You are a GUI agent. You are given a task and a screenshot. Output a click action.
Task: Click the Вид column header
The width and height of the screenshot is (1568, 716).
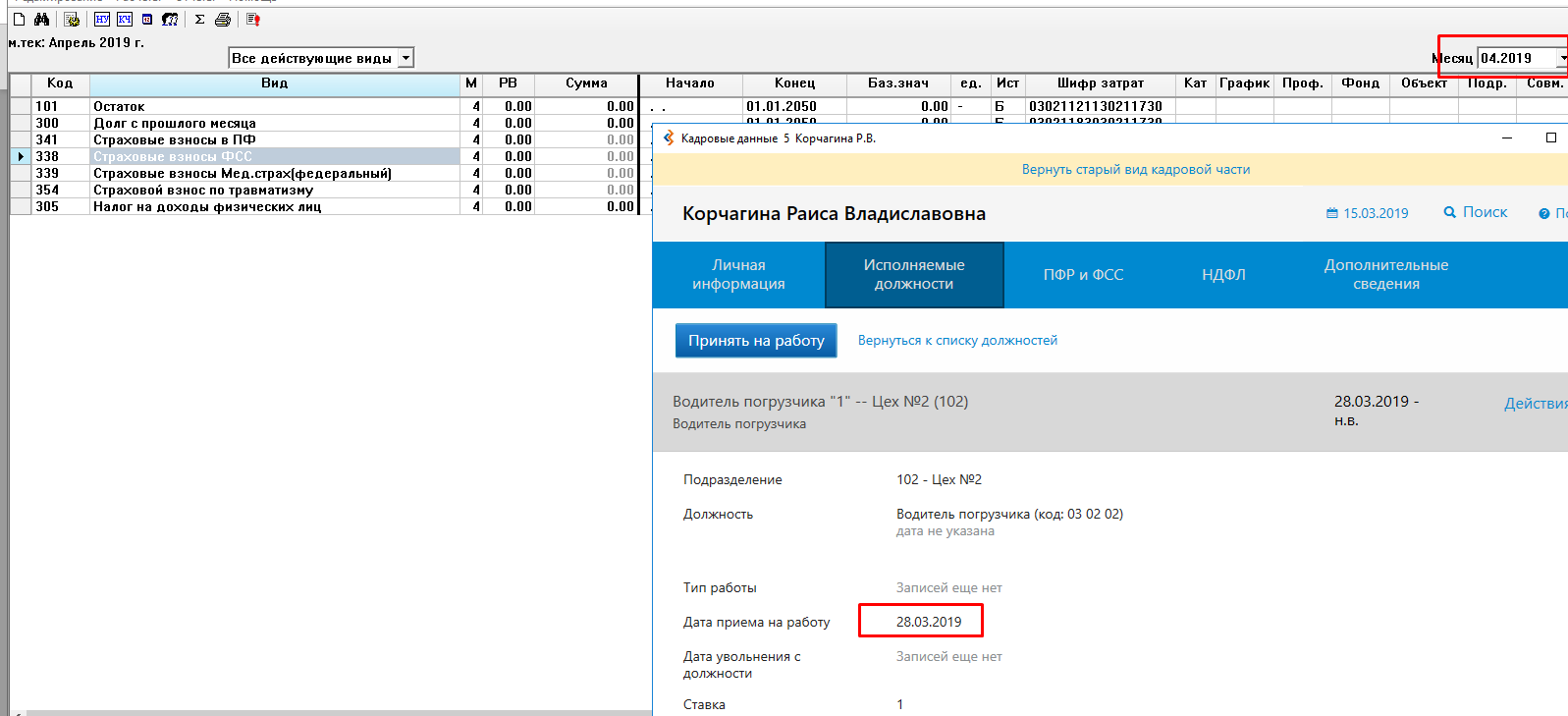(x=275, y=83)
